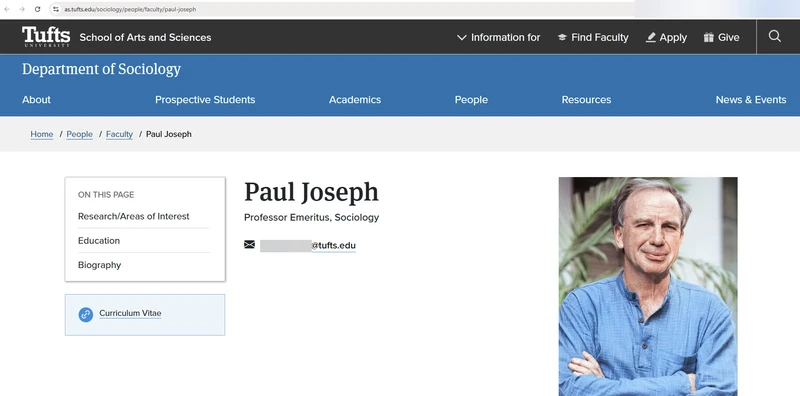This screenshot has height=396, width=800.
Task: Click the Faculty breadcrumb
Action: click(119, 134)
